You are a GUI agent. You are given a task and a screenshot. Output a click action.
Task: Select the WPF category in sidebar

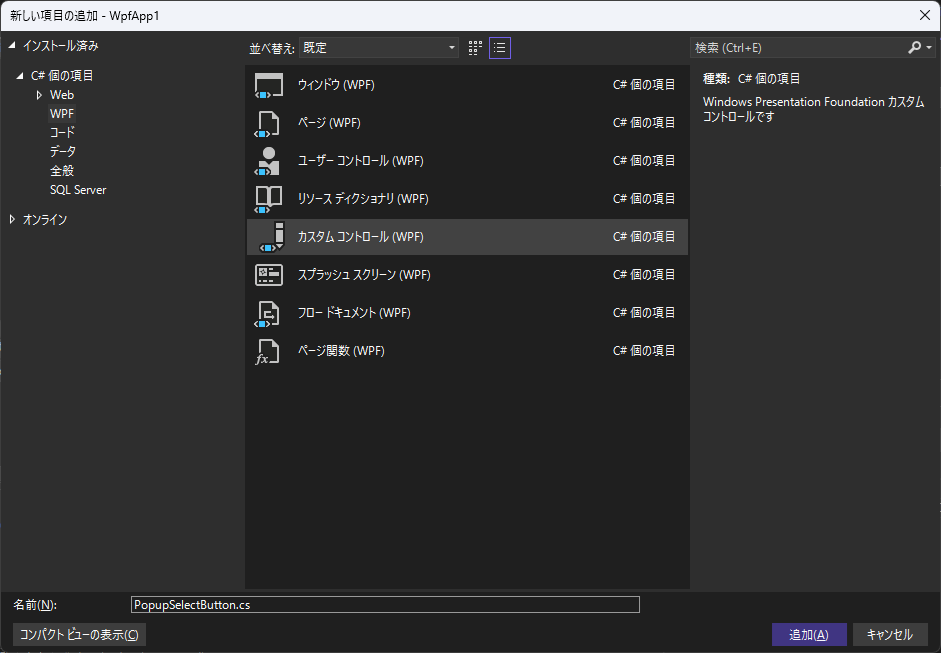pos(62,113)
